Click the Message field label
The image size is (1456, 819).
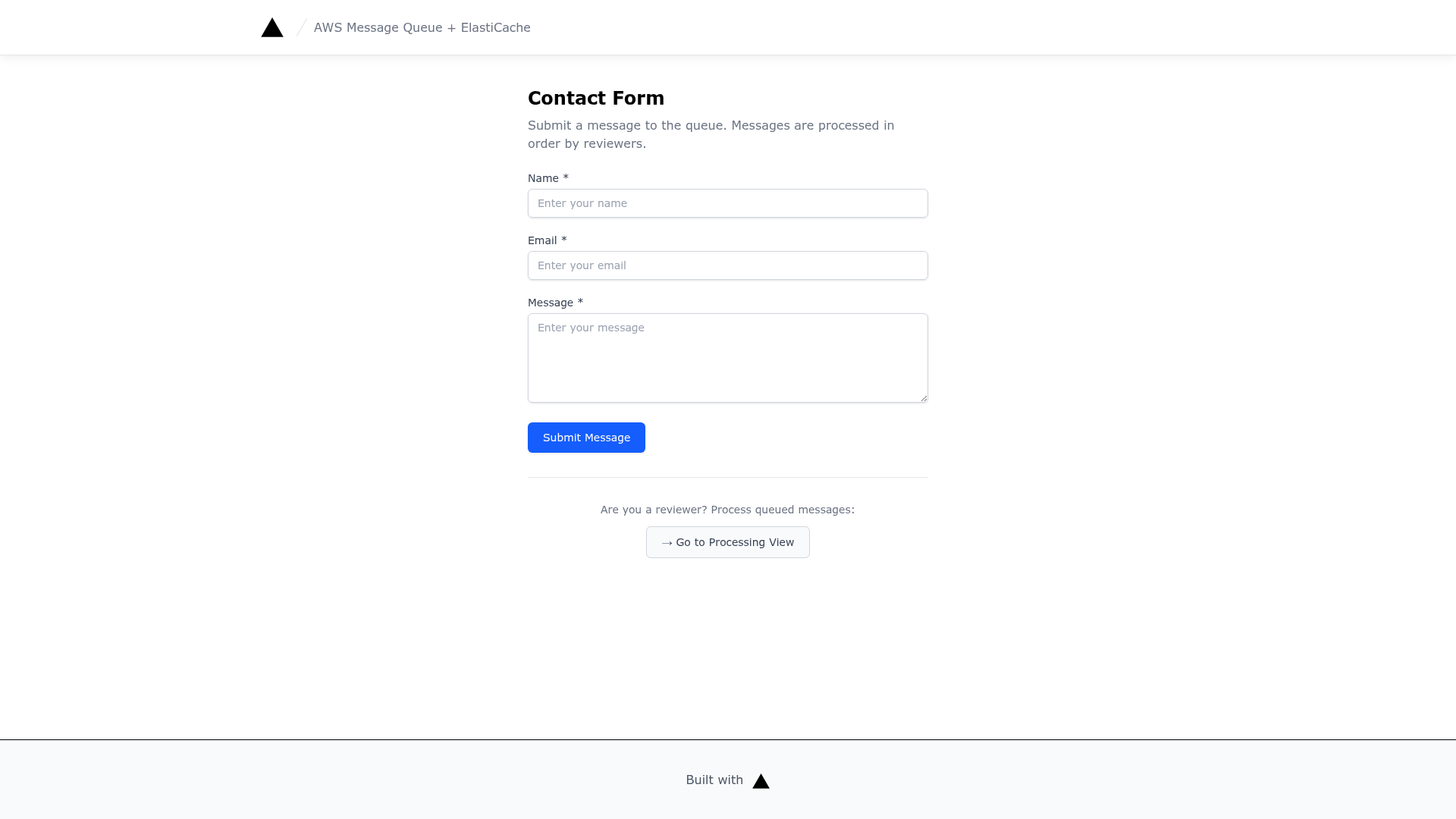(551, 303)
